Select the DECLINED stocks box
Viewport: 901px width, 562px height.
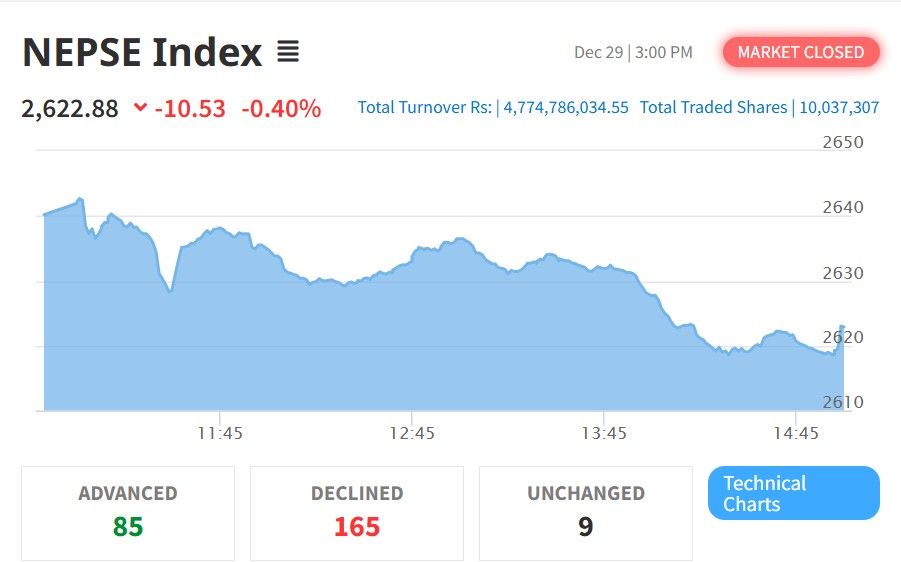point(357,512)
